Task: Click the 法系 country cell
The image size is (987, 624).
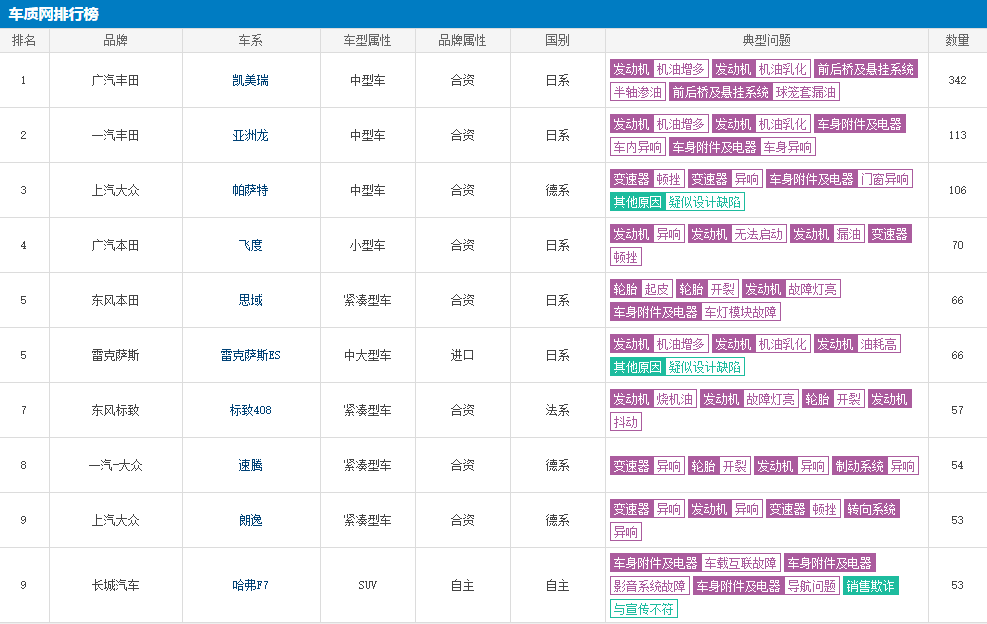Action: (x=557, y=410)
